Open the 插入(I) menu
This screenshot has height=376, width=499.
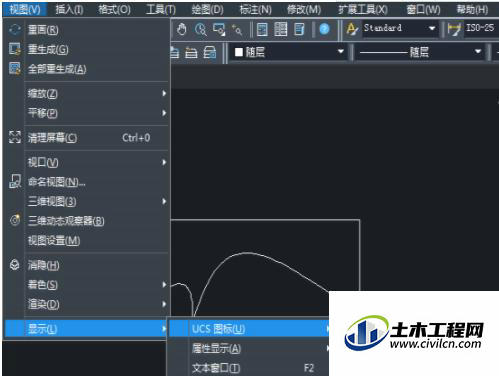(69, 9)
